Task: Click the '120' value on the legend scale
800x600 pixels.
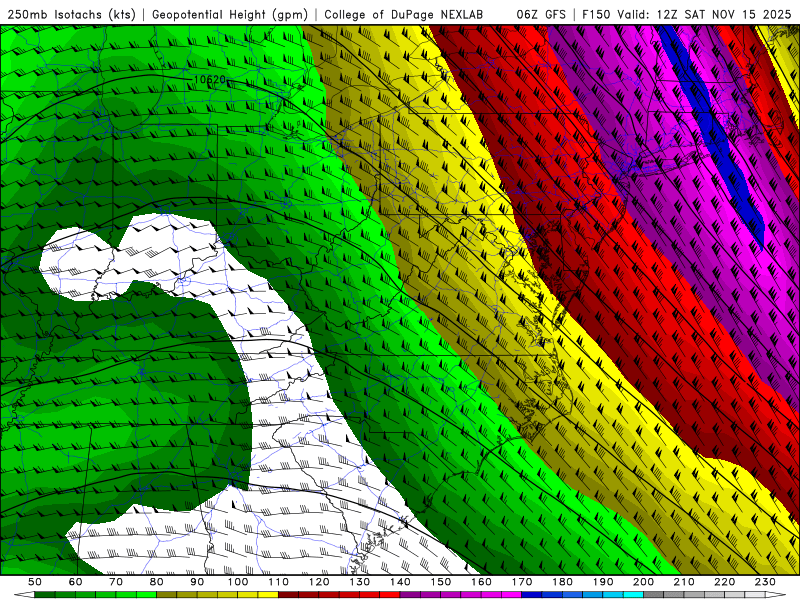Action: (319, 582)
